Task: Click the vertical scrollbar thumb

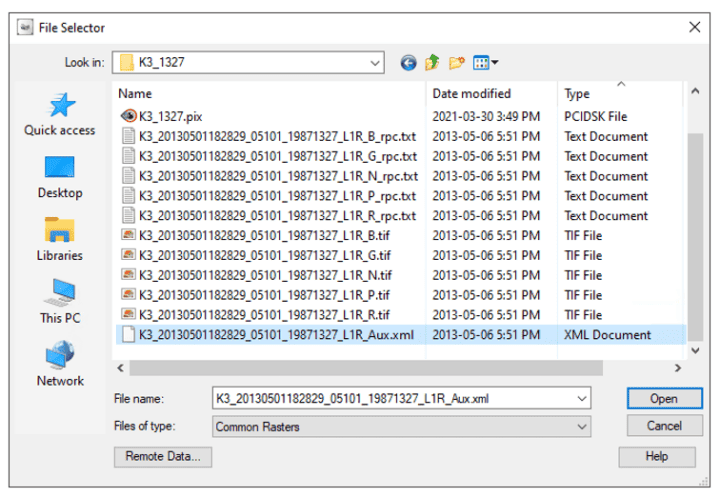Action: (x=695, y=237)
